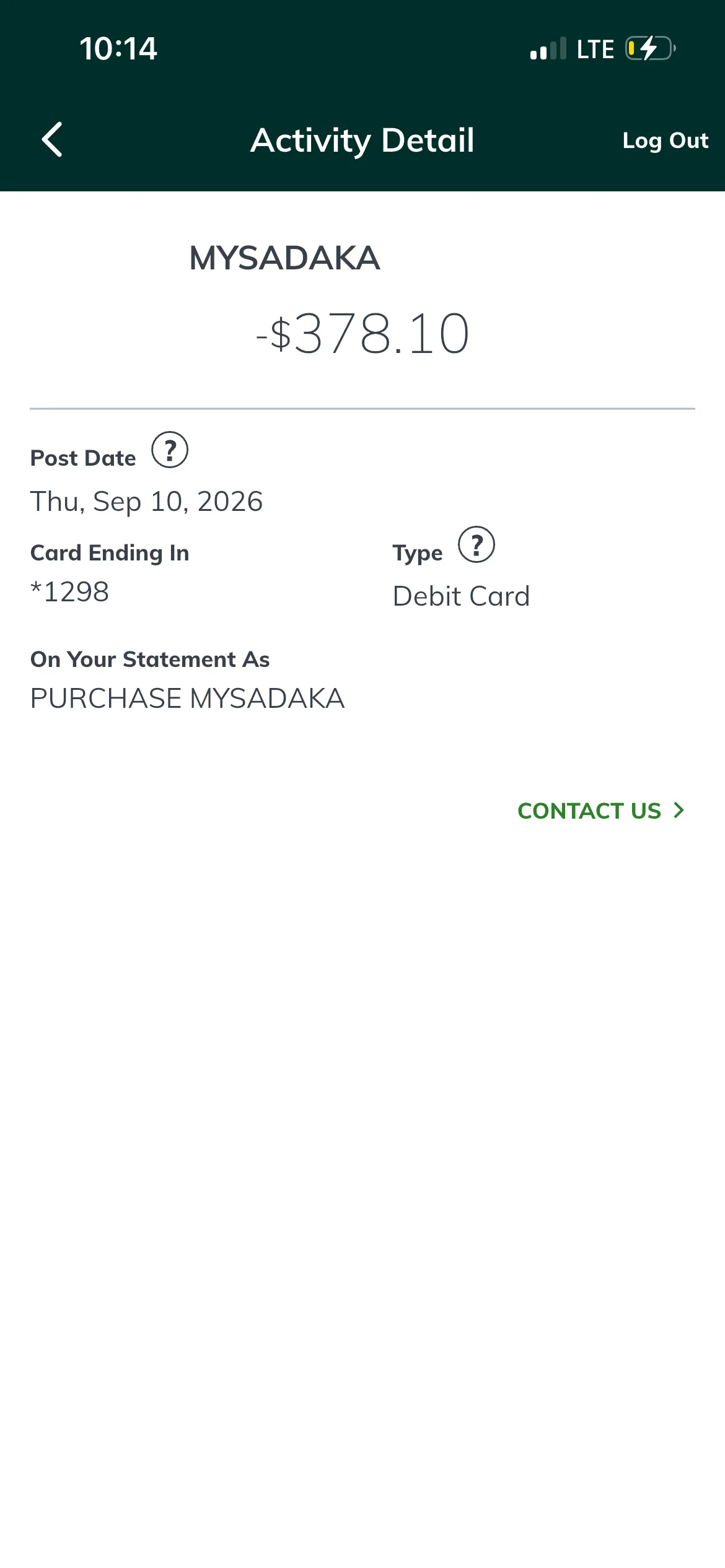
Task: Tap the Card Ending In label
Action: (x=110, y=553)
